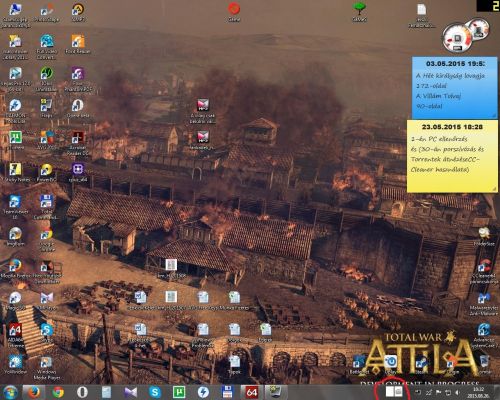
Task: Open AIDA64 from the taskbar
Action: click(252, 392)
